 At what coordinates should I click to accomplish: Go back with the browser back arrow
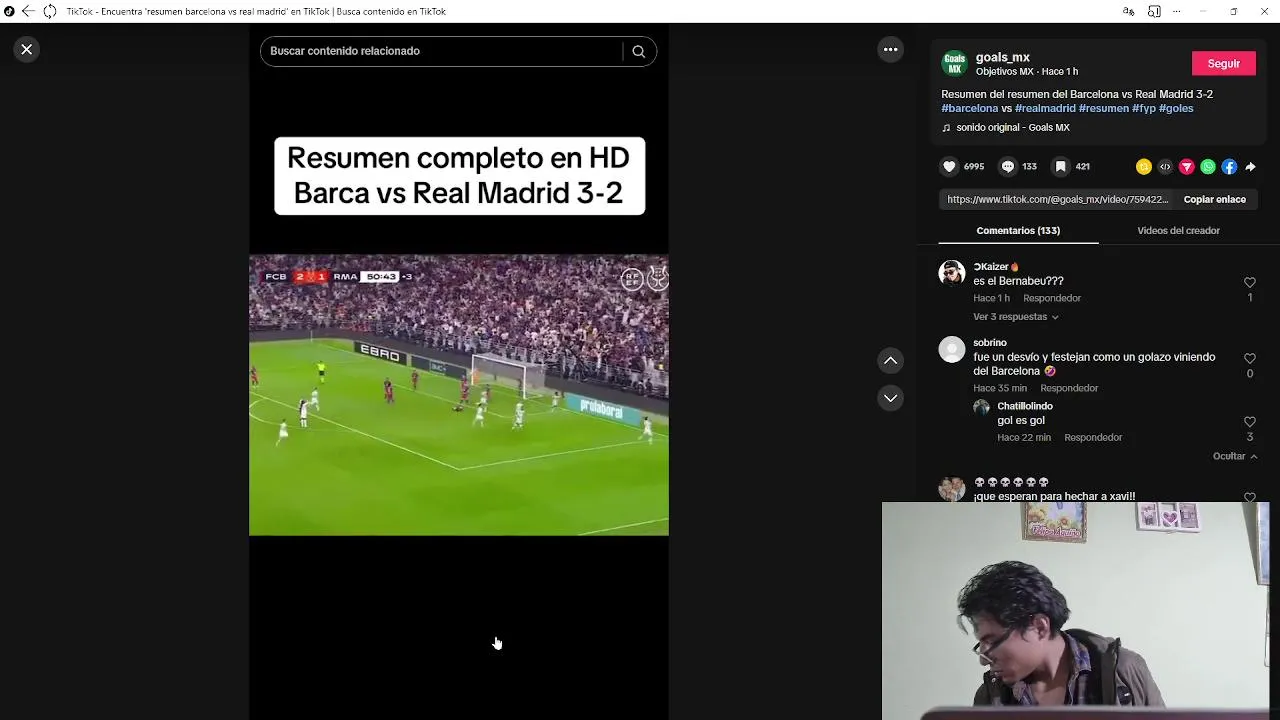pyautogui.click(x=28, y=11)
